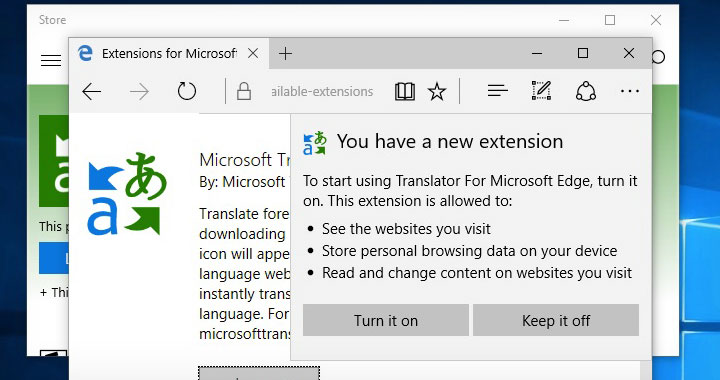720x380 pixels.
Task: Click the address bar lock icon
Action: (x=244, y=91)
